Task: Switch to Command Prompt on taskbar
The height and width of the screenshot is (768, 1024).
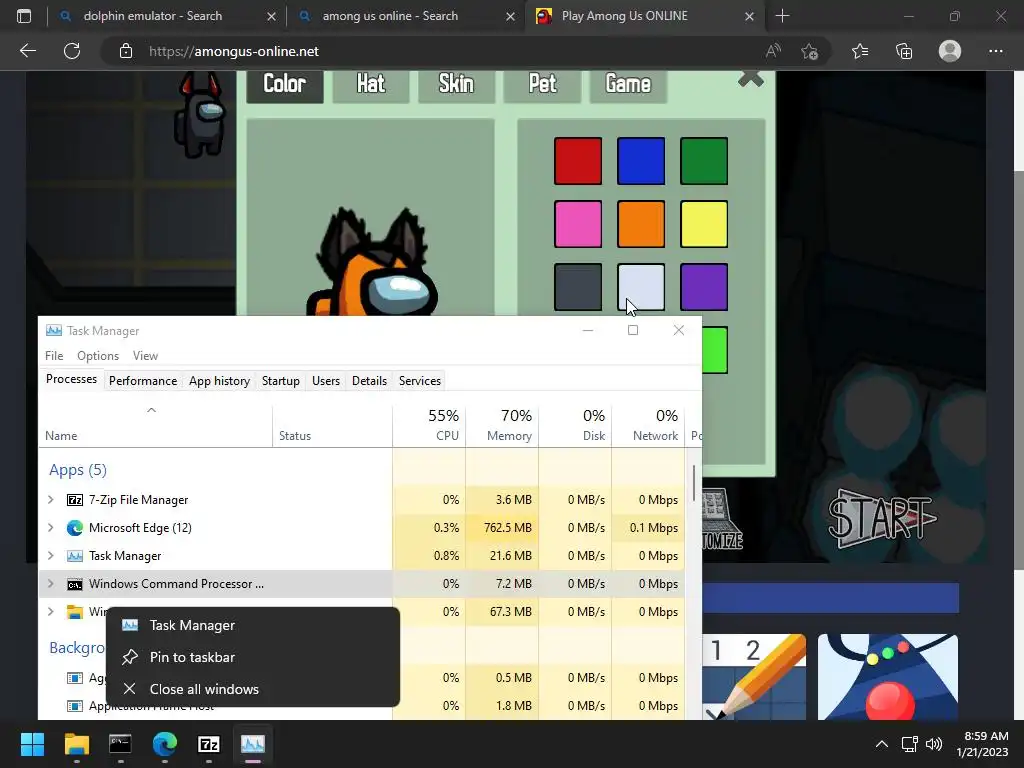Action: (120, 744)
